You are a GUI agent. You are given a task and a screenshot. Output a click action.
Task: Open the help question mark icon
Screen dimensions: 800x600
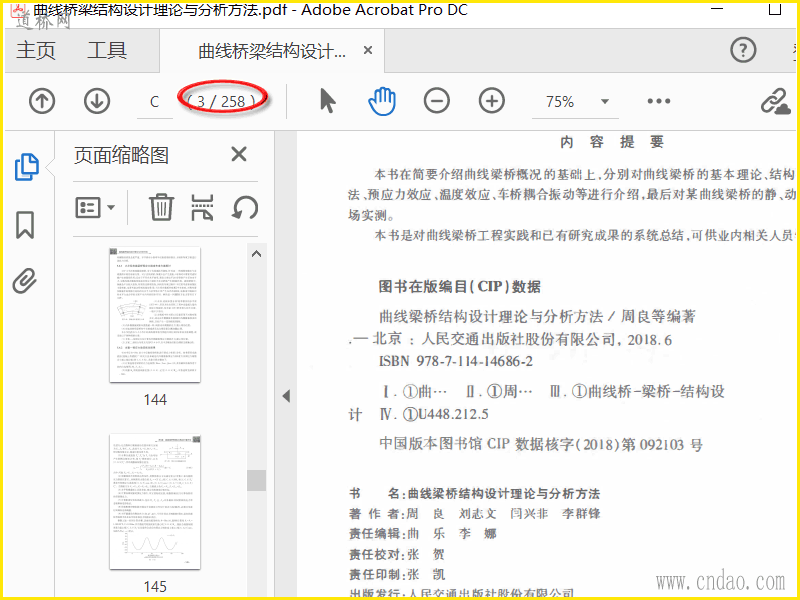click(743, 50)
